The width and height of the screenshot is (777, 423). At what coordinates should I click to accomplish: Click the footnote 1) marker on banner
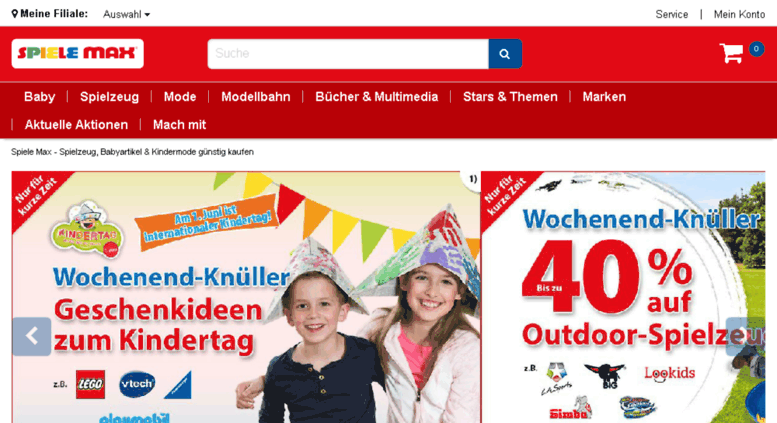(473, 179)
